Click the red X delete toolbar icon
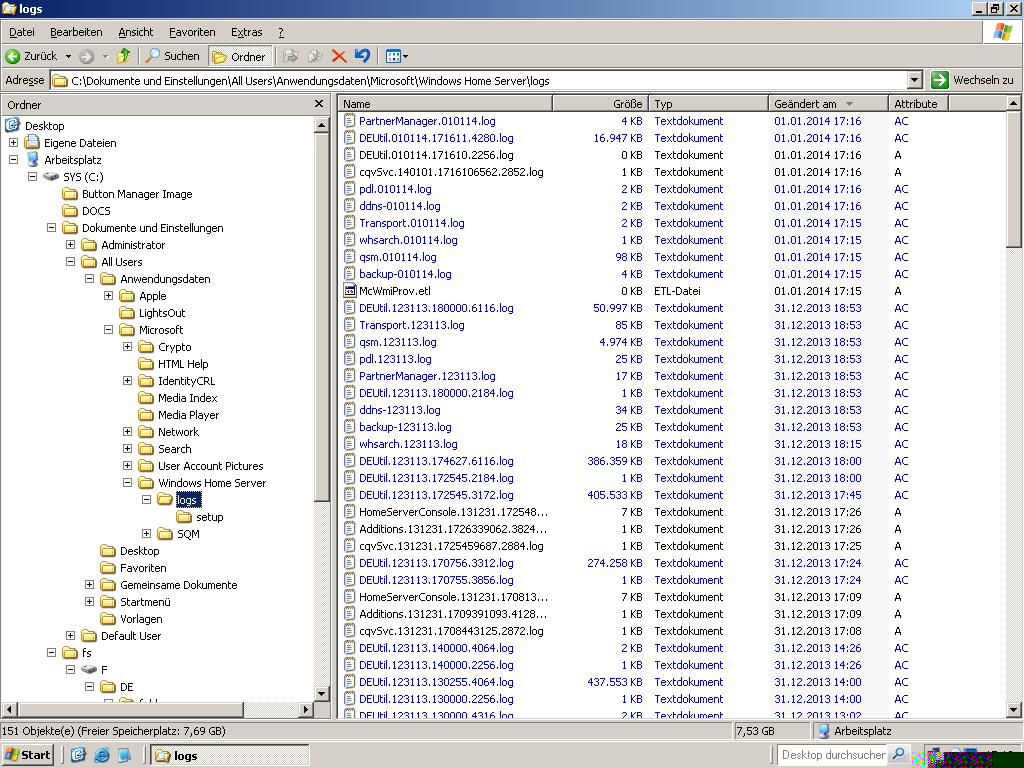Screen dimensions: 1024x768 click(338, 56)
